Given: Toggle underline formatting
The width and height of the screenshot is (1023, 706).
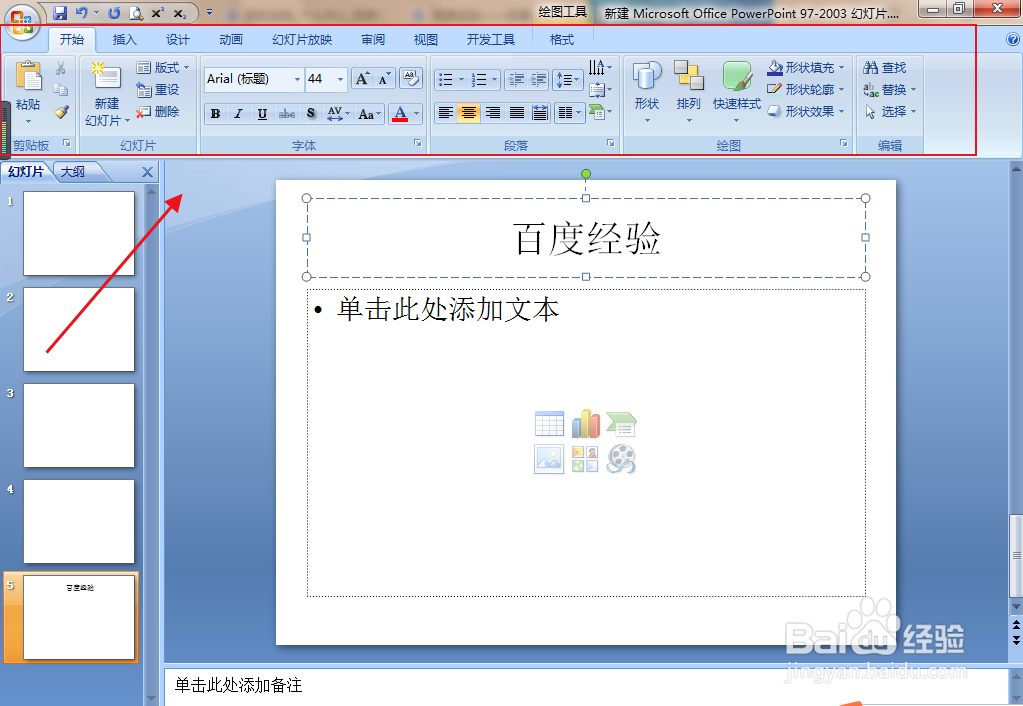Looking at the screenshot, I should (x=262, y=114).
